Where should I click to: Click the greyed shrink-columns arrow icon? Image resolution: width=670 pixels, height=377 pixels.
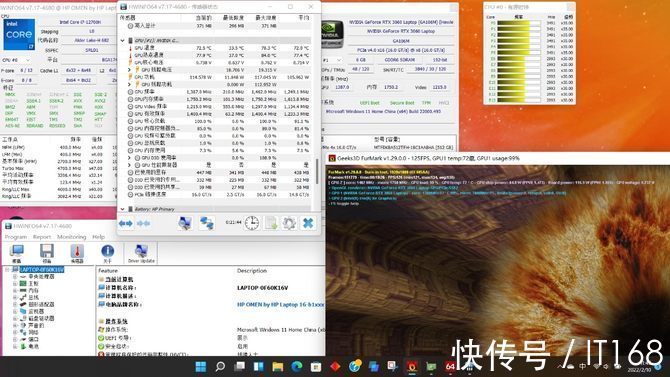click(144, 224)
